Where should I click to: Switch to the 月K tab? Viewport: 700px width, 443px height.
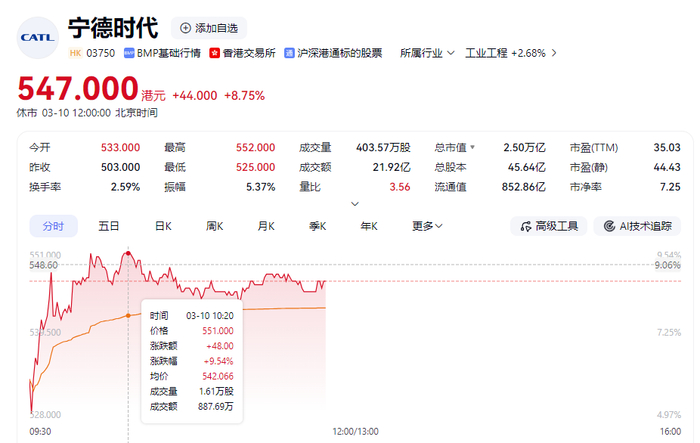point(266,226)
